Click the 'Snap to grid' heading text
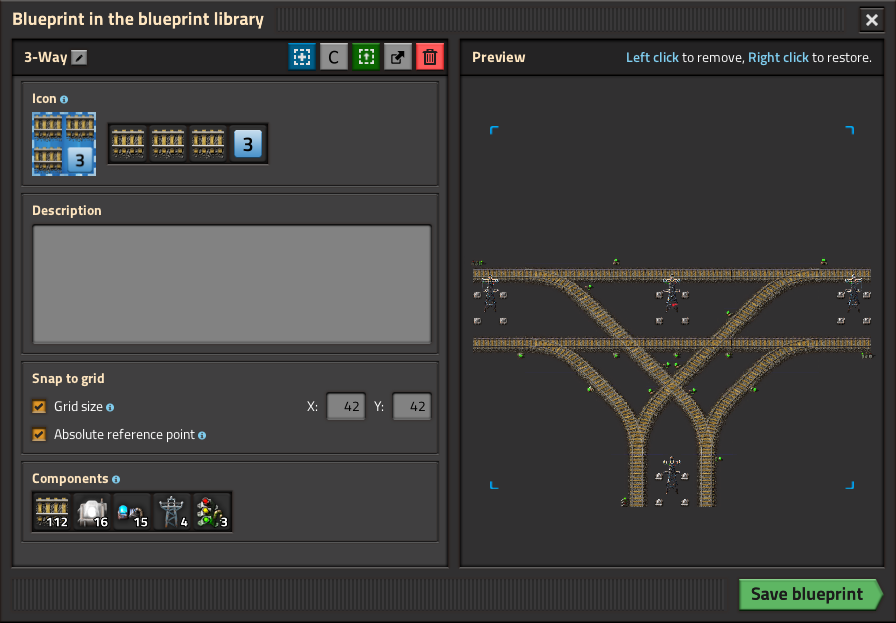This screenshot has height=623, width=896. tap(68, 378)
